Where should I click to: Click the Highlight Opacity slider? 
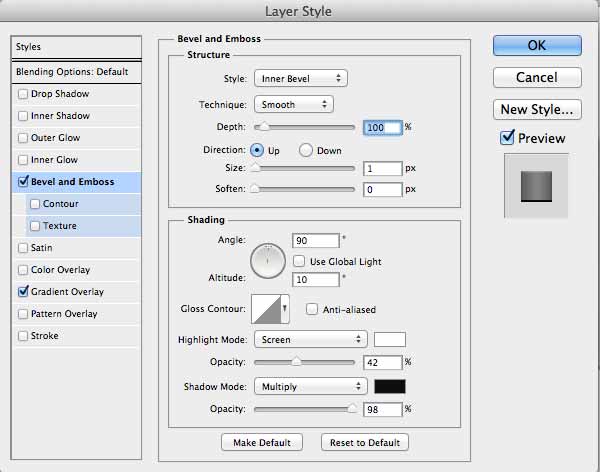pos(305,362)
